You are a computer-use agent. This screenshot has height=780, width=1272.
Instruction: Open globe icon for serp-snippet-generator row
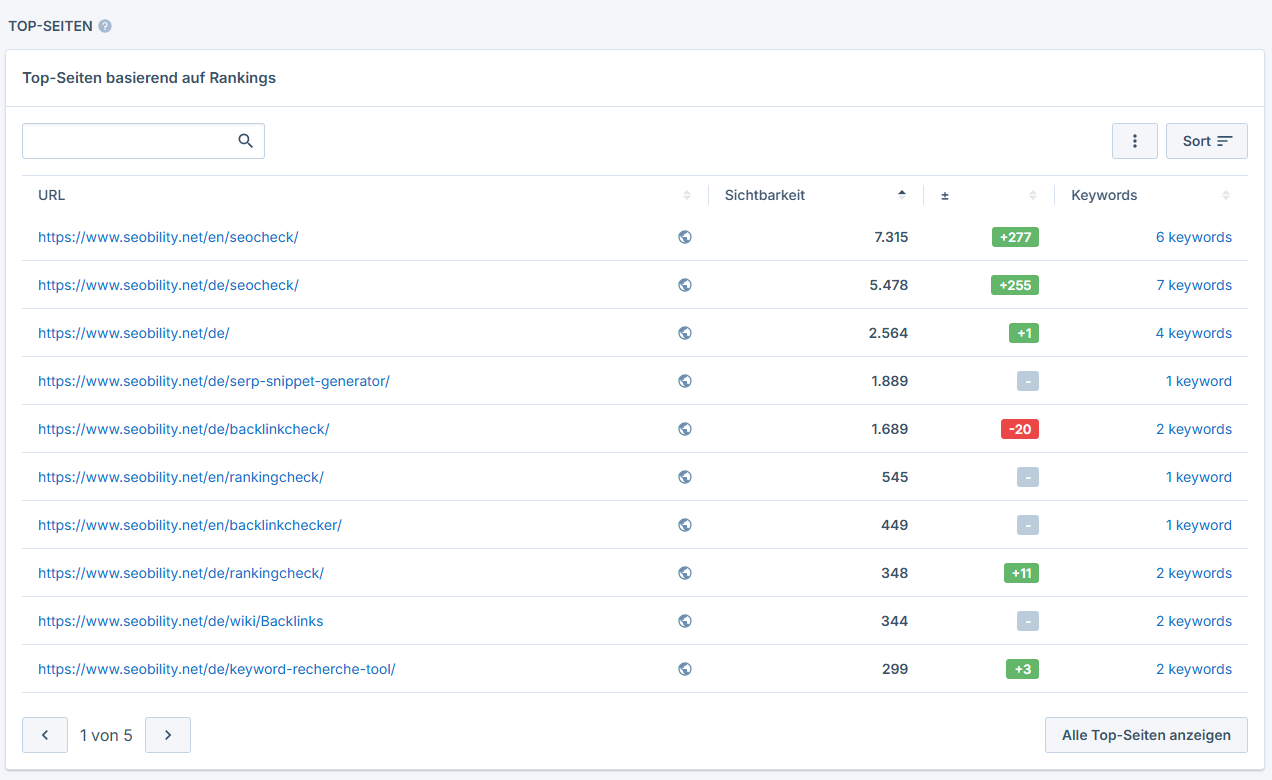(685, 381)
